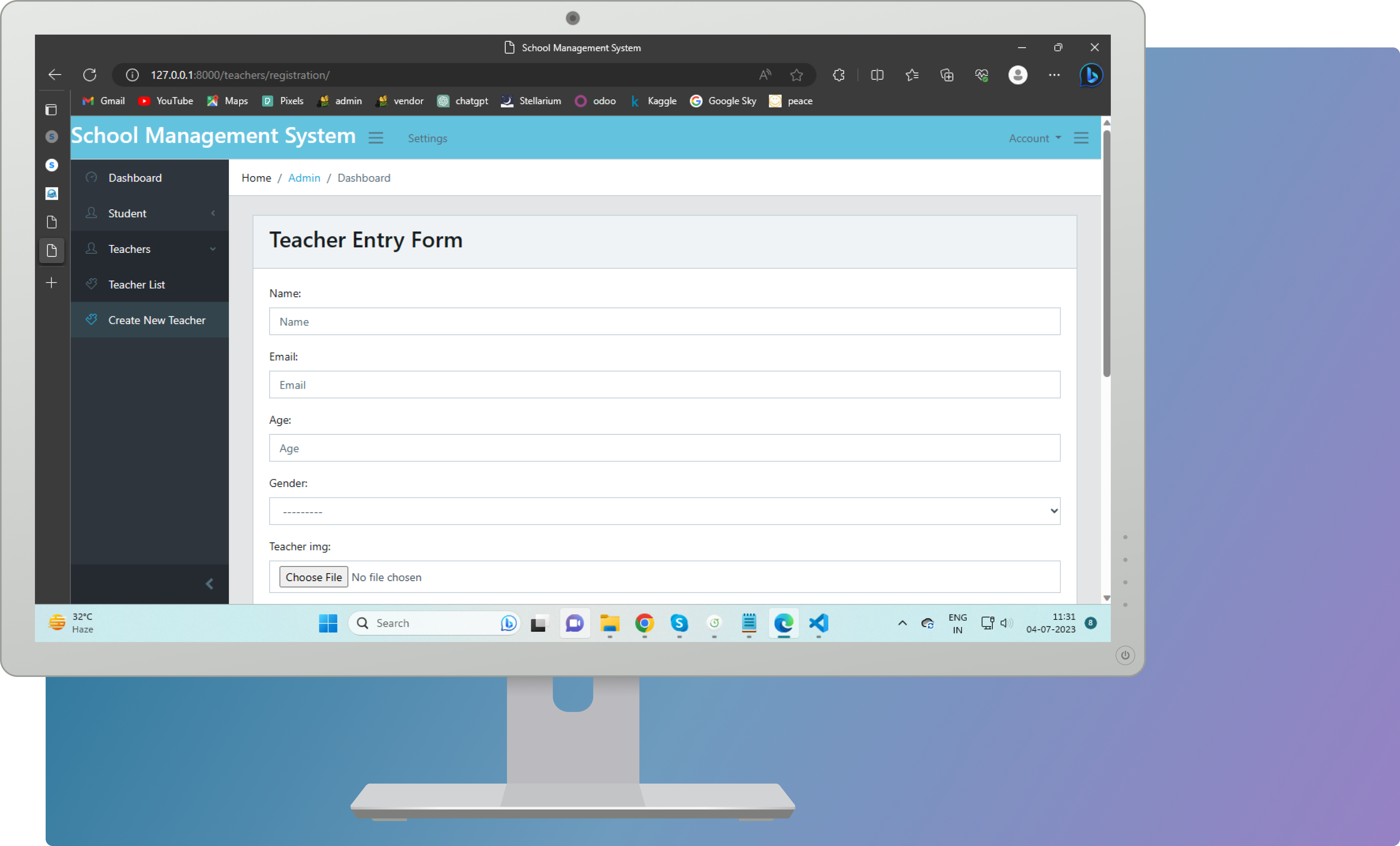Click the hamburger menu icon top-left

[x=375, y=138]
